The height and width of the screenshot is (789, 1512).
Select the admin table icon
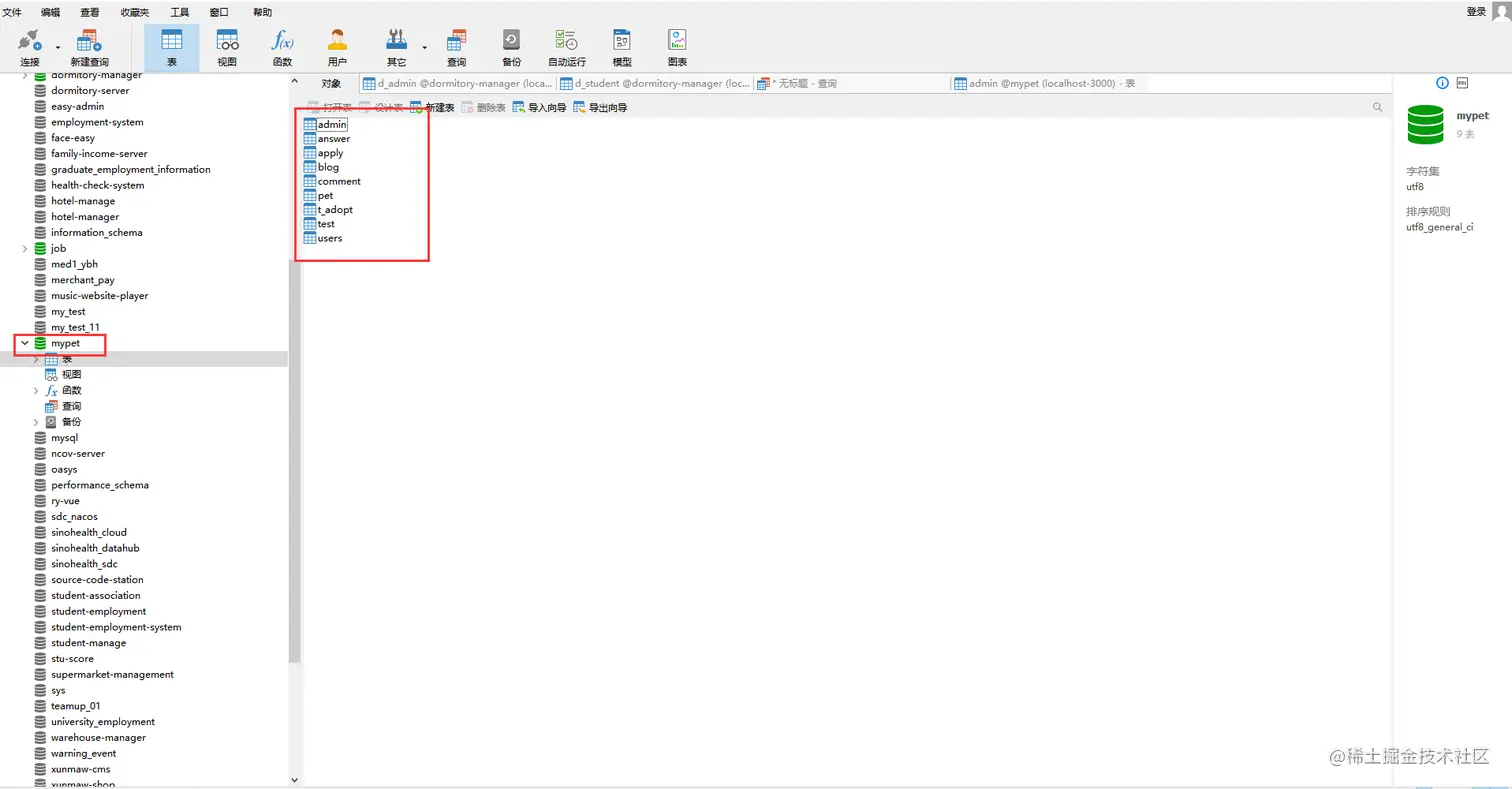point(310,124)
